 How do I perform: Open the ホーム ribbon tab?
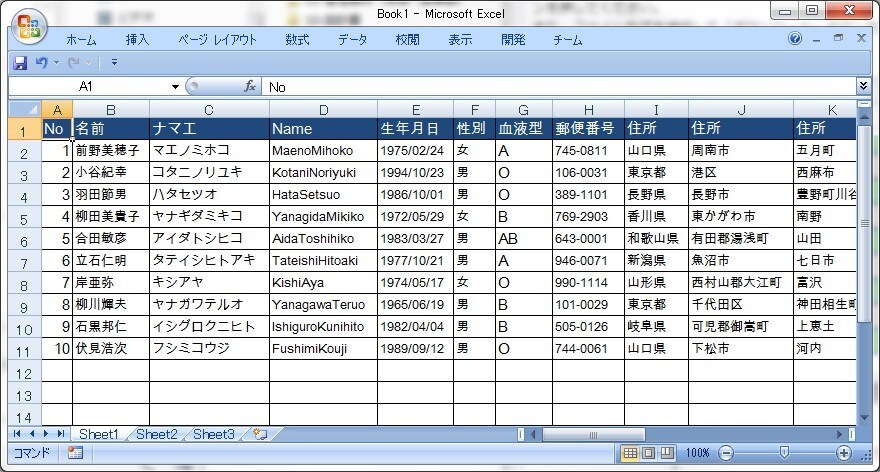(x=81, y=40)
